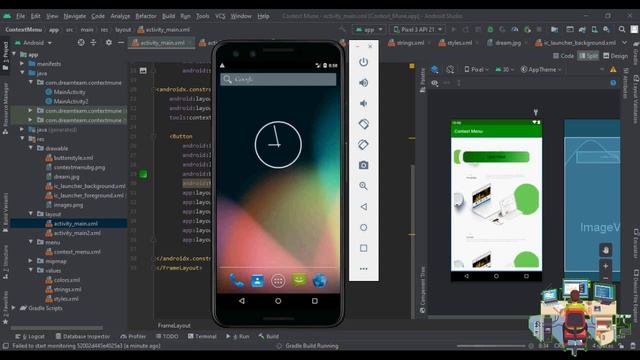
Task: Tap the Recents button on phone navigation bar
Action: pos(315,301)
